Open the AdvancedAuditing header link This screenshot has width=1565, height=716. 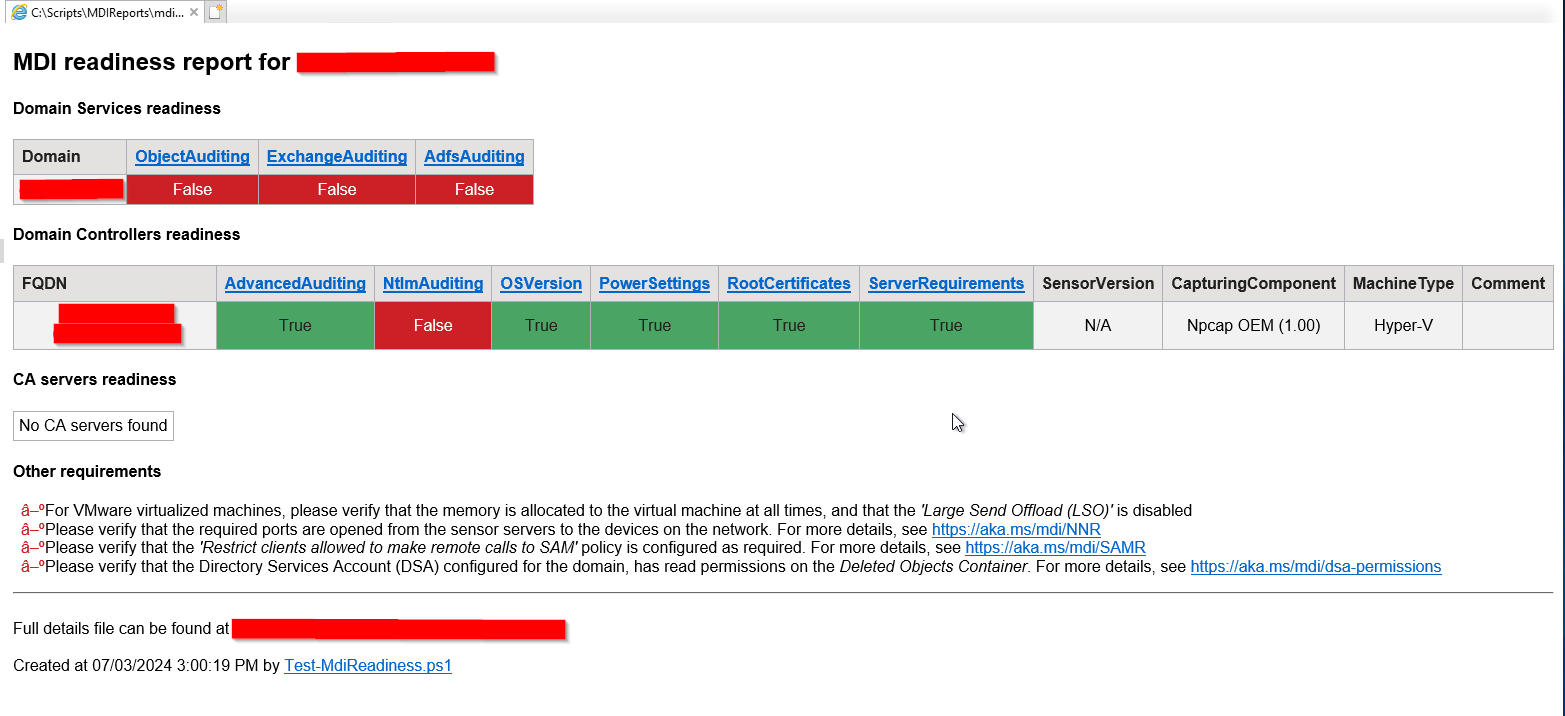click(295, 283)
